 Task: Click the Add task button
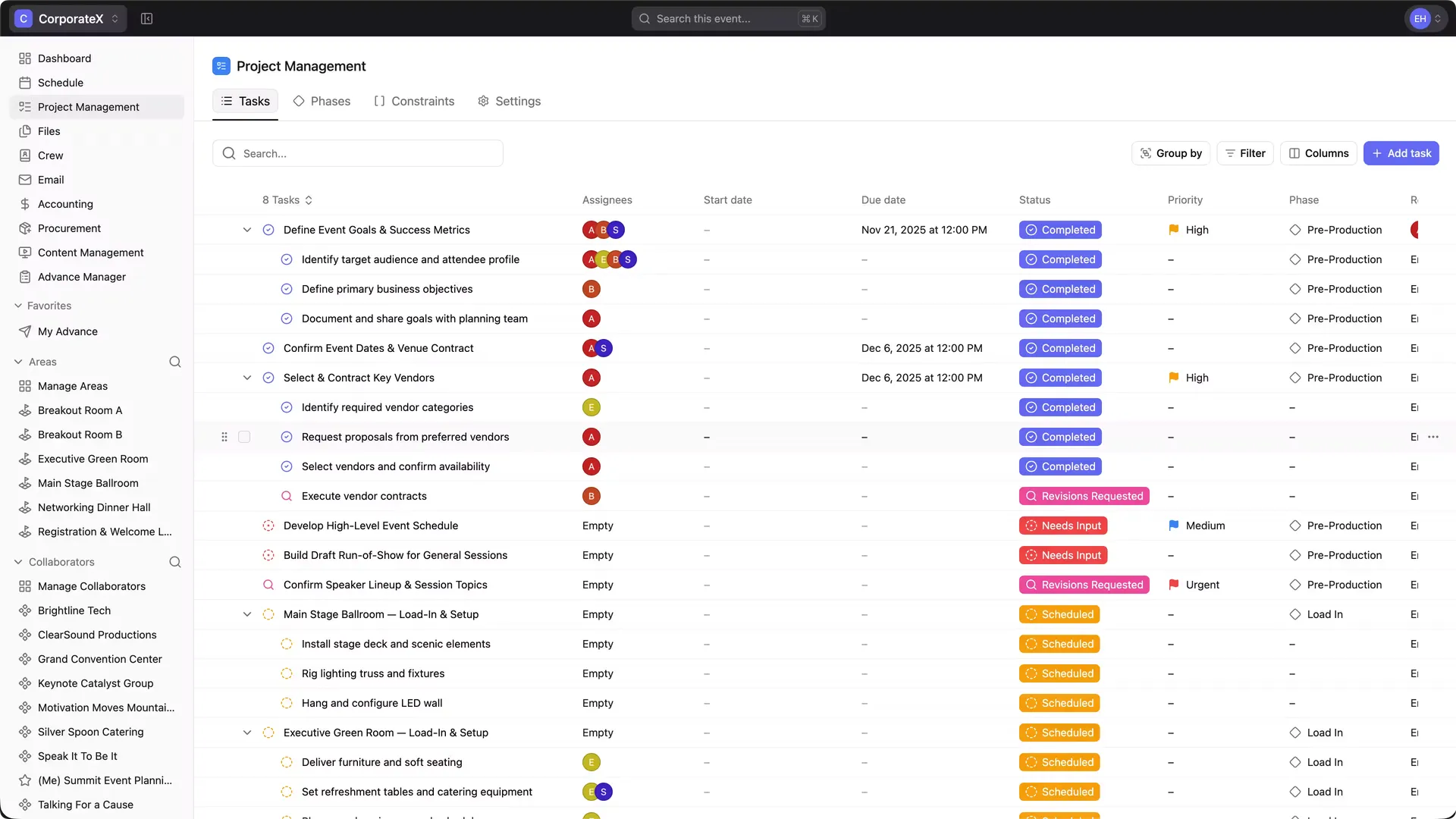click(1401, 153)
